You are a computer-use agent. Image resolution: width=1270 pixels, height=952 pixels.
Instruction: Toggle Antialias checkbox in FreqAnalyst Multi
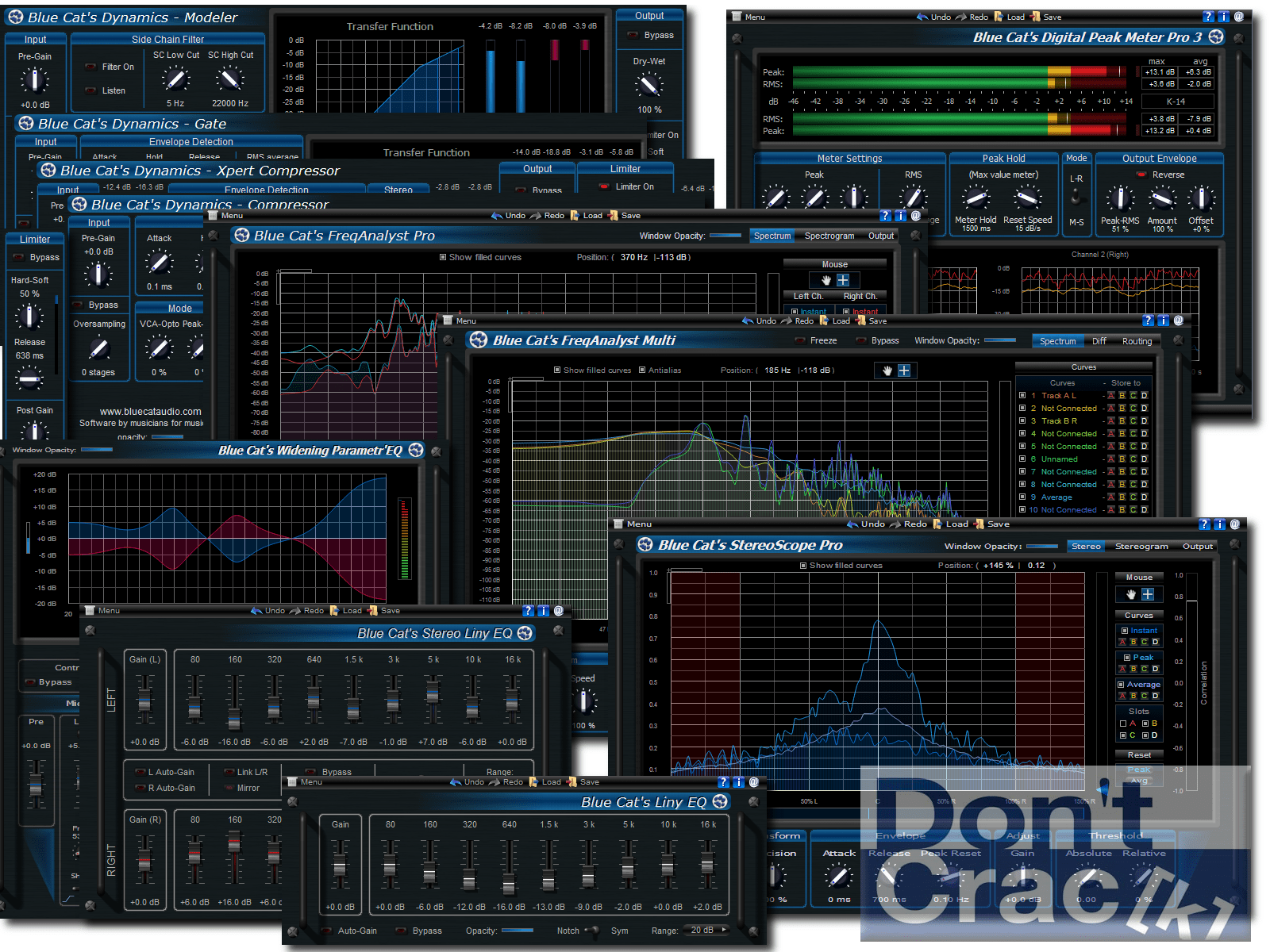coord(642,370)
